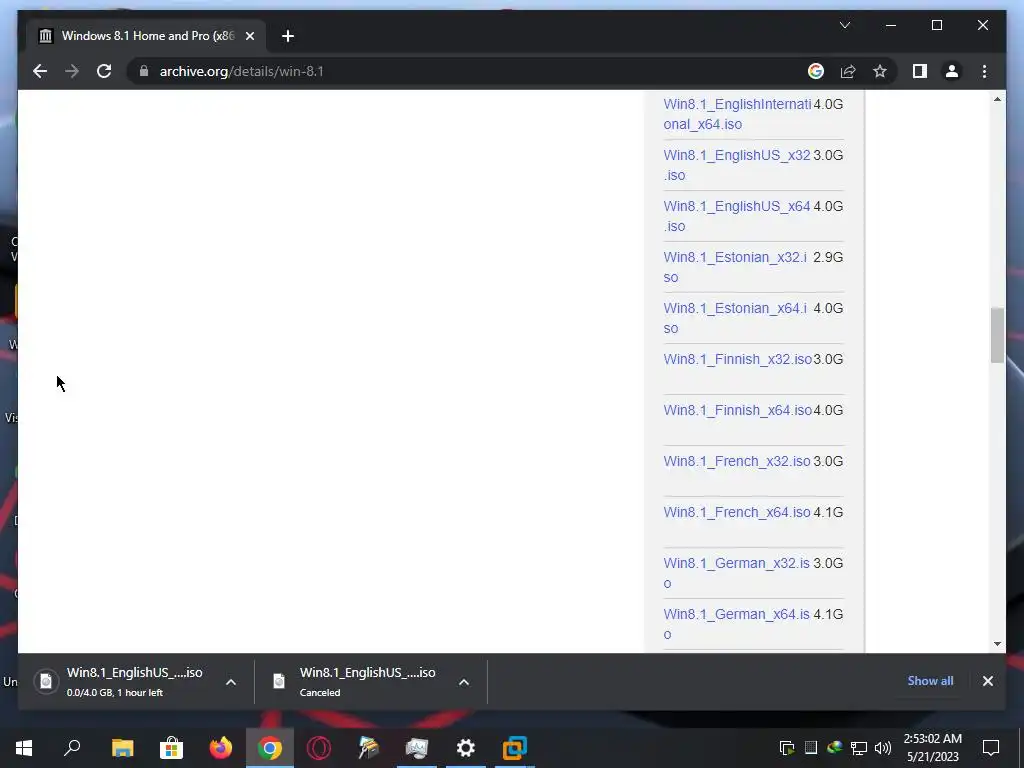1024x768 pixels.
Task: Open the taskbar clock and calendar
Action: pos(933,748)
